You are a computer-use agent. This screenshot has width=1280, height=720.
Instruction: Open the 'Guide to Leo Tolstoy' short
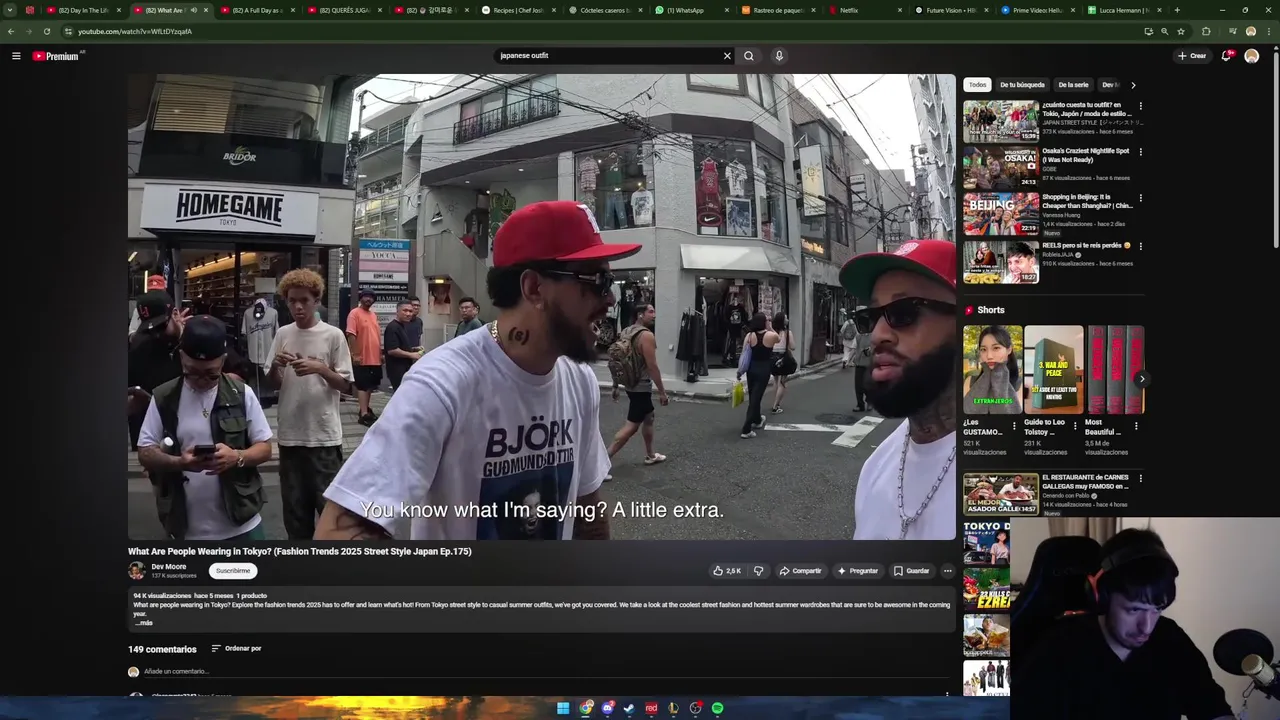[1054, 370]
